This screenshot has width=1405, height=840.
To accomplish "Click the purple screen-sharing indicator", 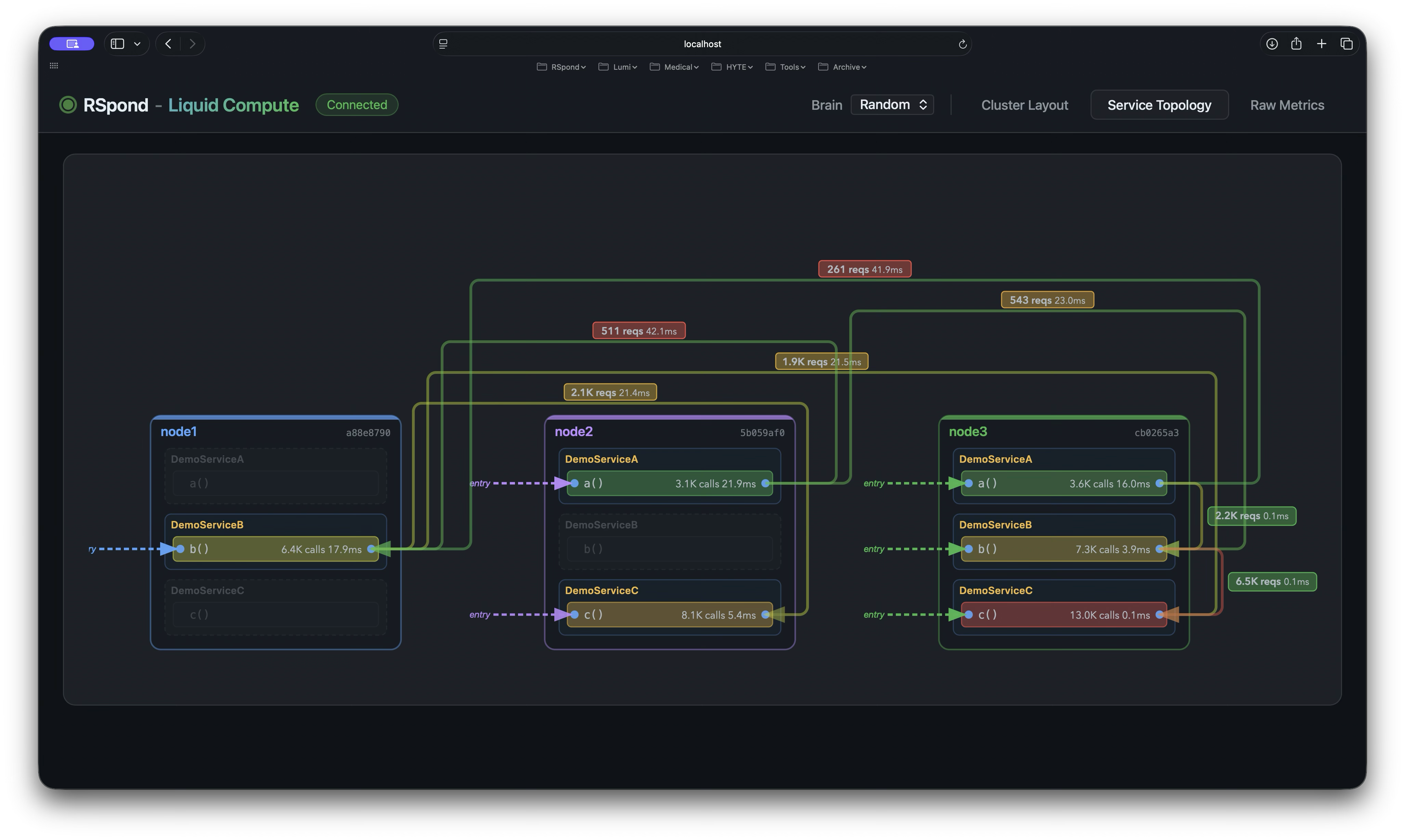I will [72, 43].
